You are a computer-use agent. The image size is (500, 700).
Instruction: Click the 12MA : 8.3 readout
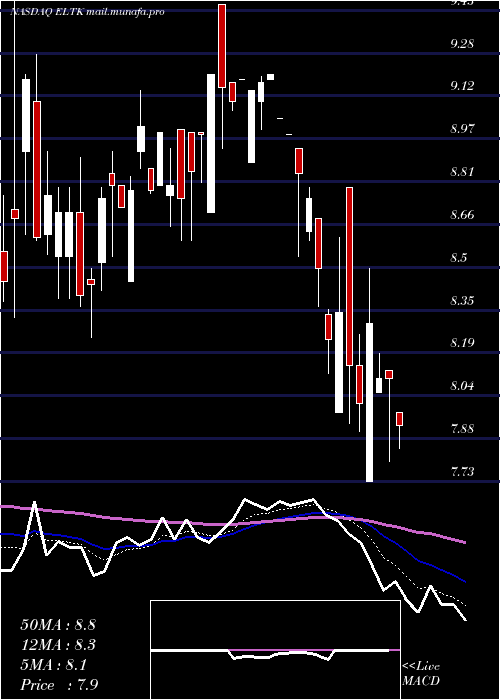coord(58,645)
